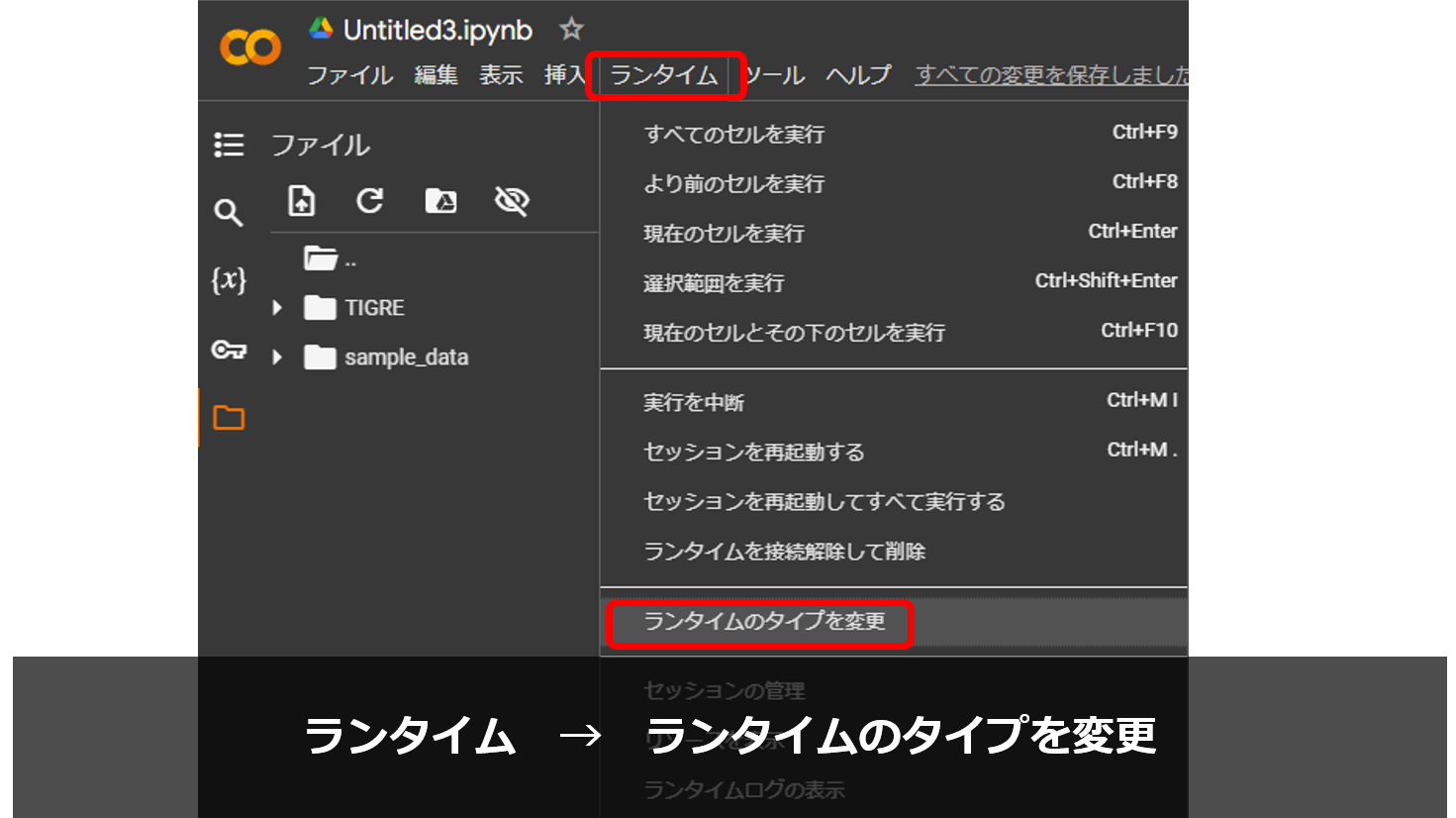Viewport: 1456px width, 818px height.
Task: Click セッションを再起動する menu item
Action: (753, 452)
